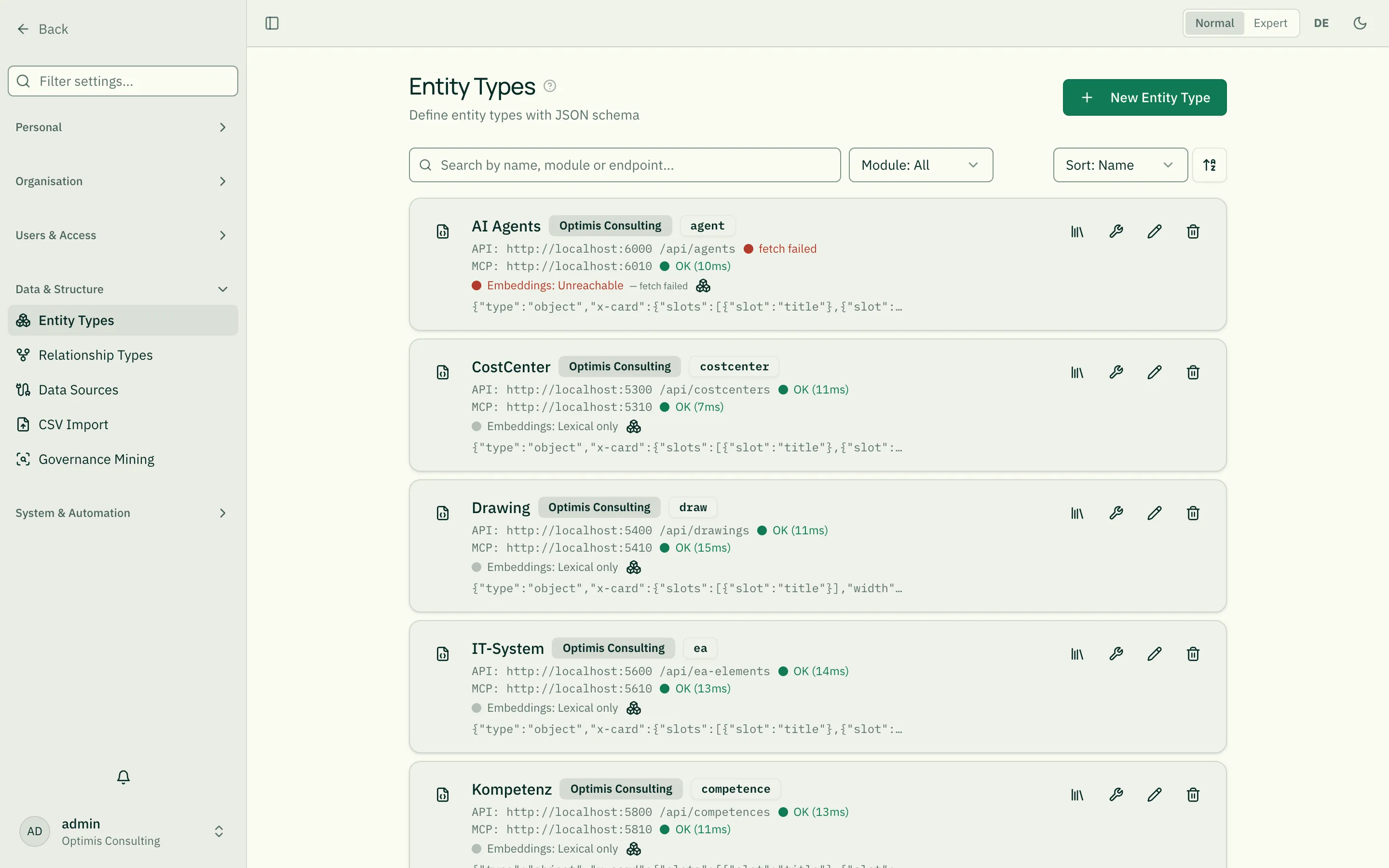
Task: Expand the Users & Access section
Action: click(x=122, y=235)
